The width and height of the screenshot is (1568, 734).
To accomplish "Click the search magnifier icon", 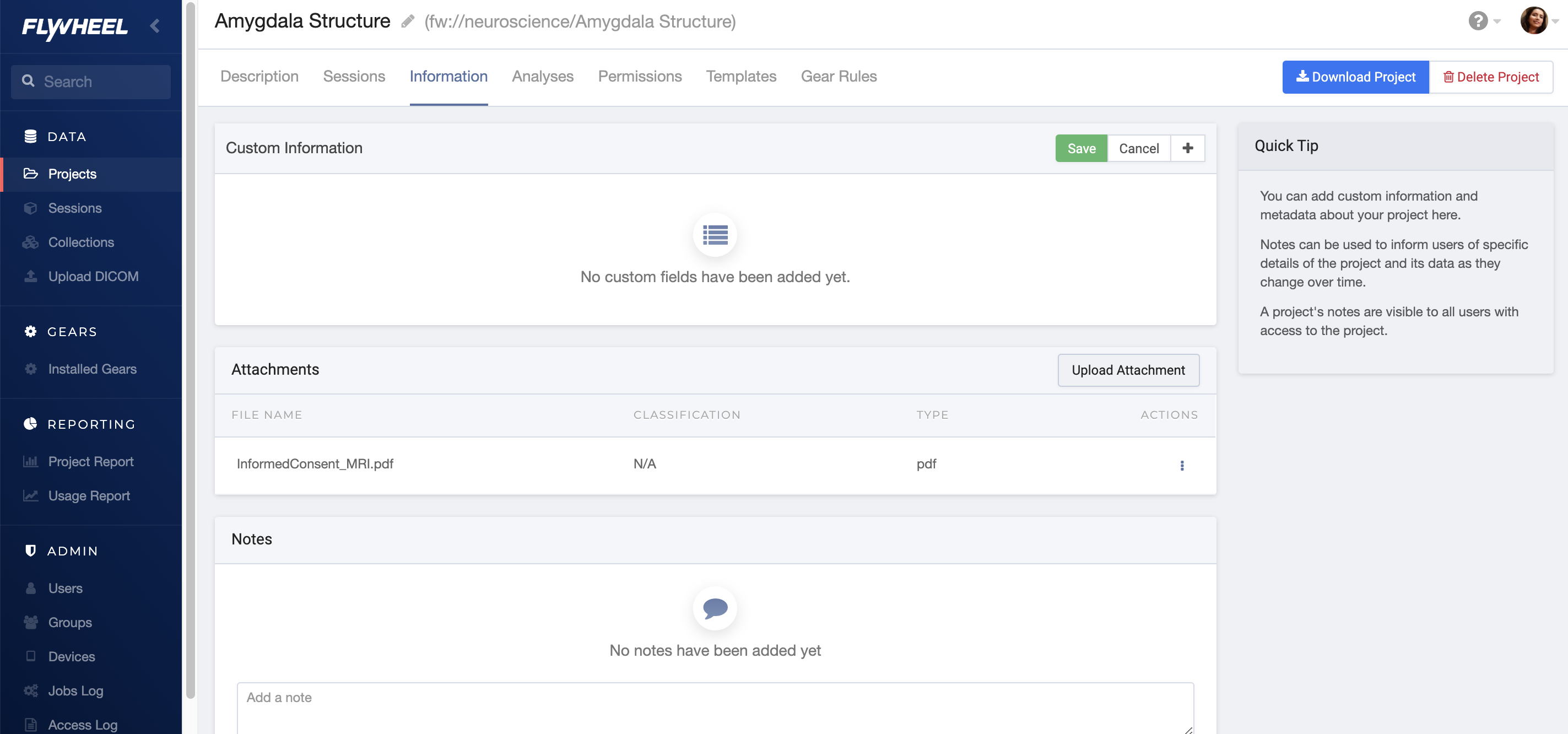I will [28, 81].
